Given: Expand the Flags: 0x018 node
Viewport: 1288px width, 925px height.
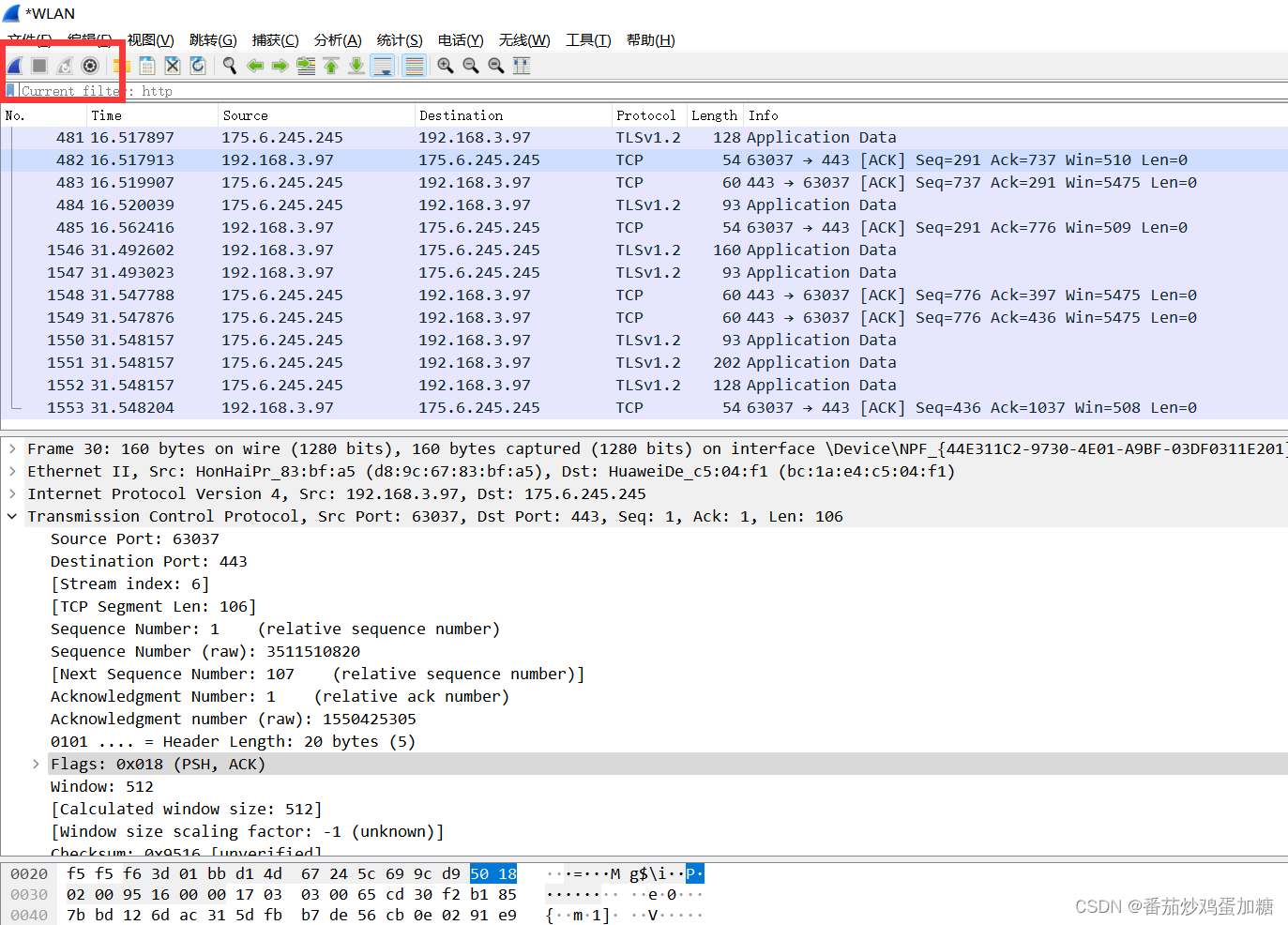Looking at the screenshot, I should (x=36, y=764).
